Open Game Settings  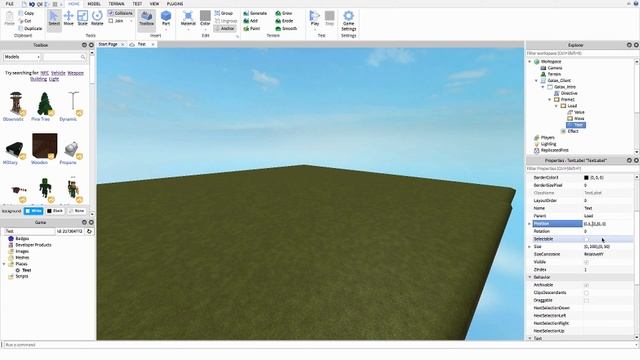click(349, 20)
